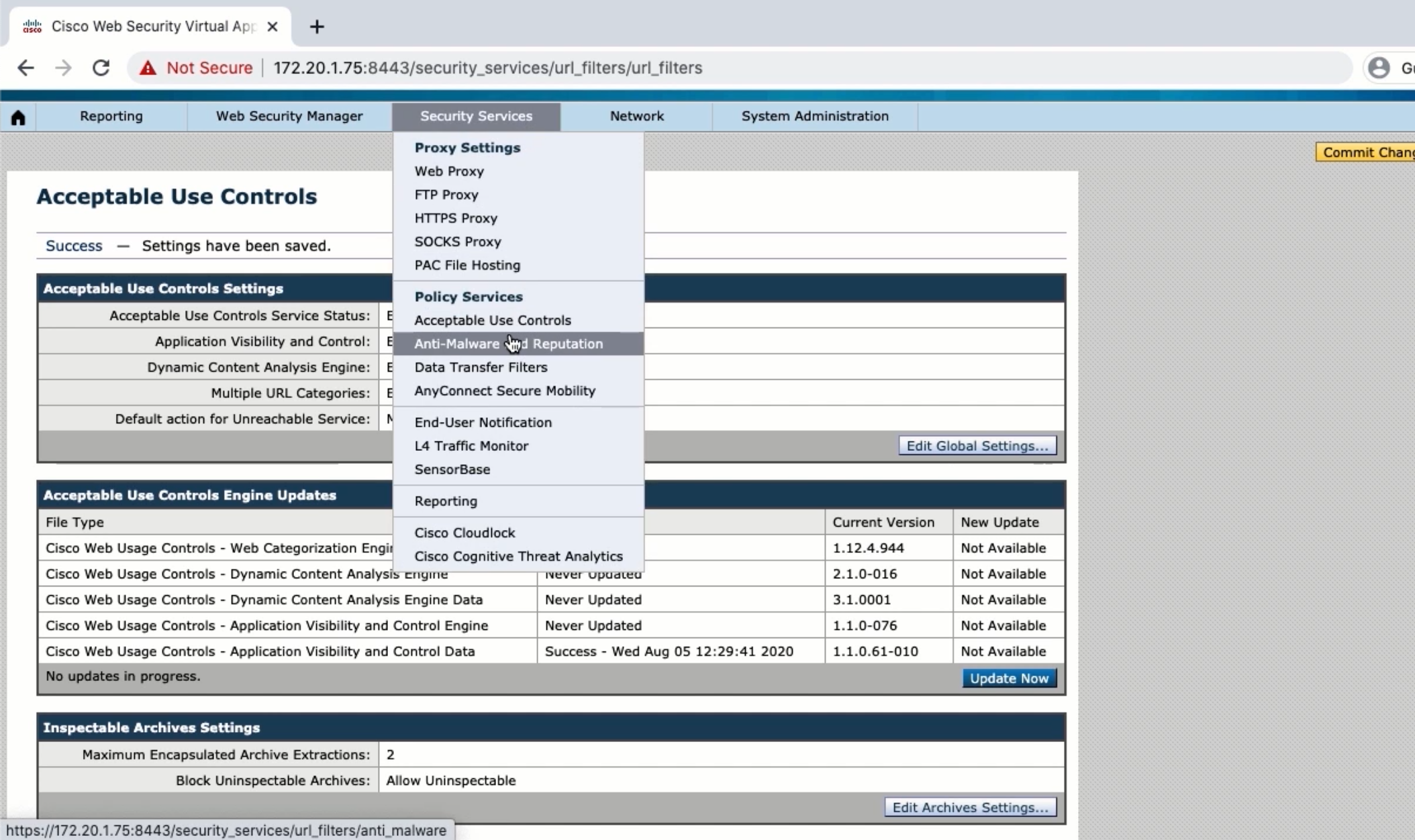
Task: Close the Cisco Web Security tab
Action: click(272, 27)
